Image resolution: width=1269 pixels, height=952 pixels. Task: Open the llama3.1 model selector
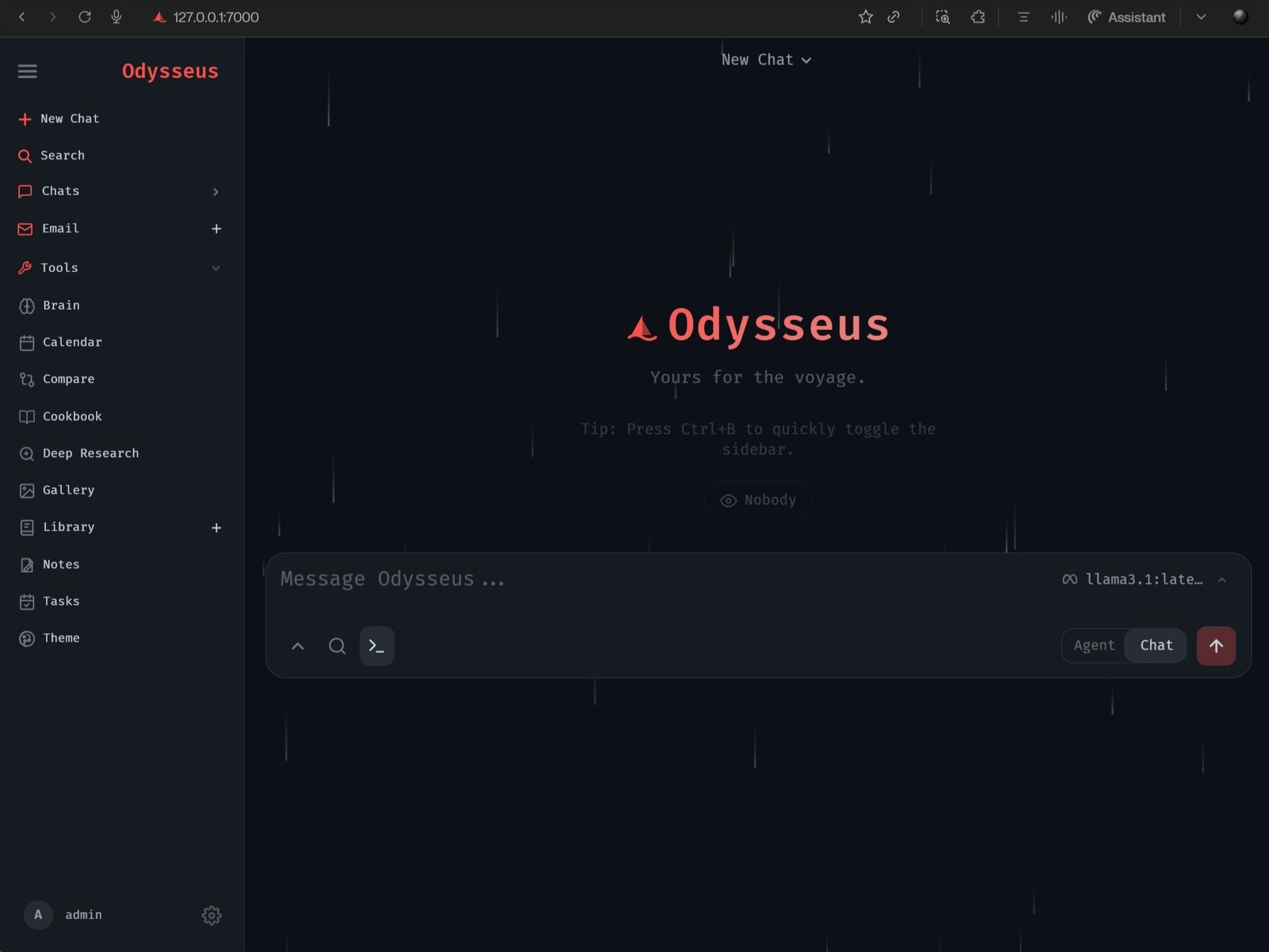click(x=1144, y=580)
